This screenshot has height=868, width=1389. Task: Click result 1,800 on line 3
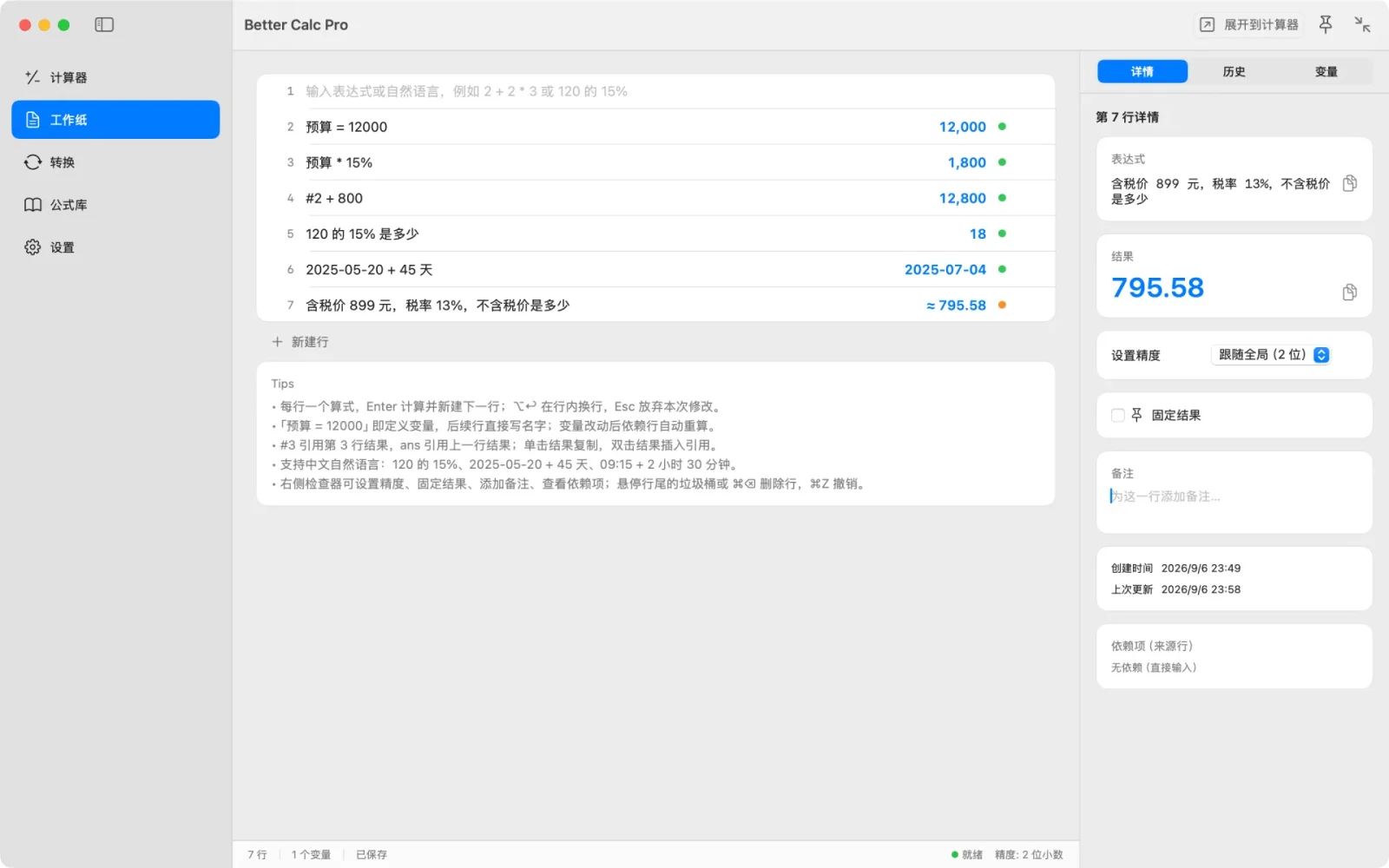point(966,162)
